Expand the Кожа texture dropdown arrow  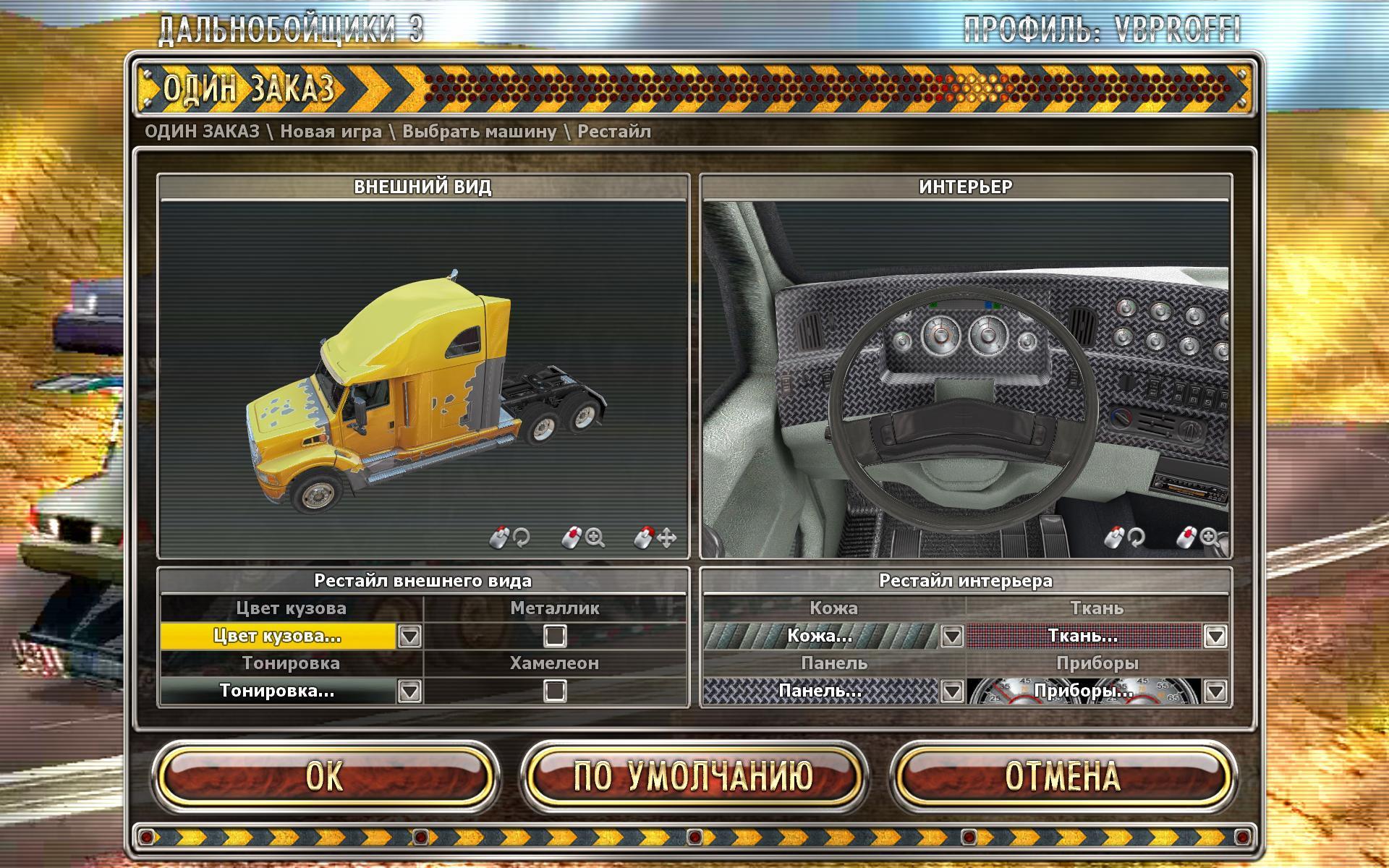pyautogui.click(x=951, y=637)
